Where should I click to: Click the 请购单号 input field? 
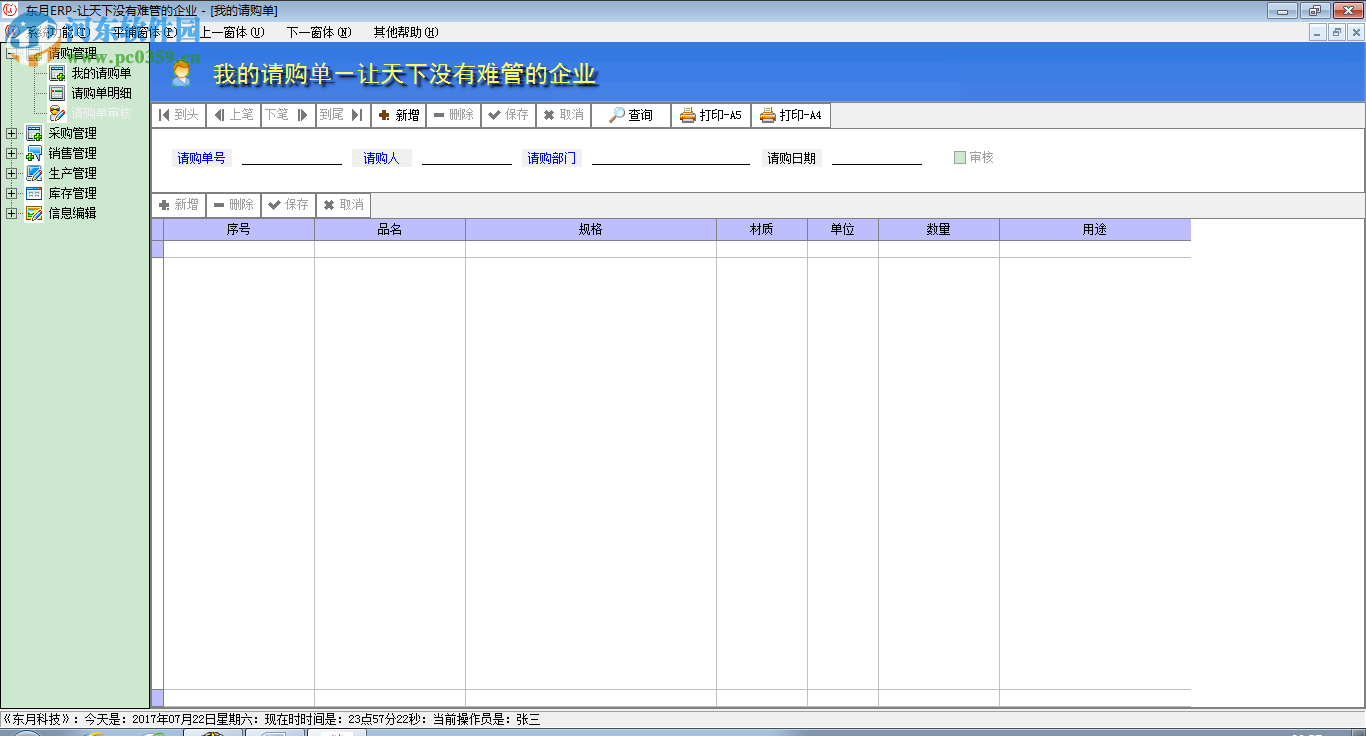[x=291, y=158]
